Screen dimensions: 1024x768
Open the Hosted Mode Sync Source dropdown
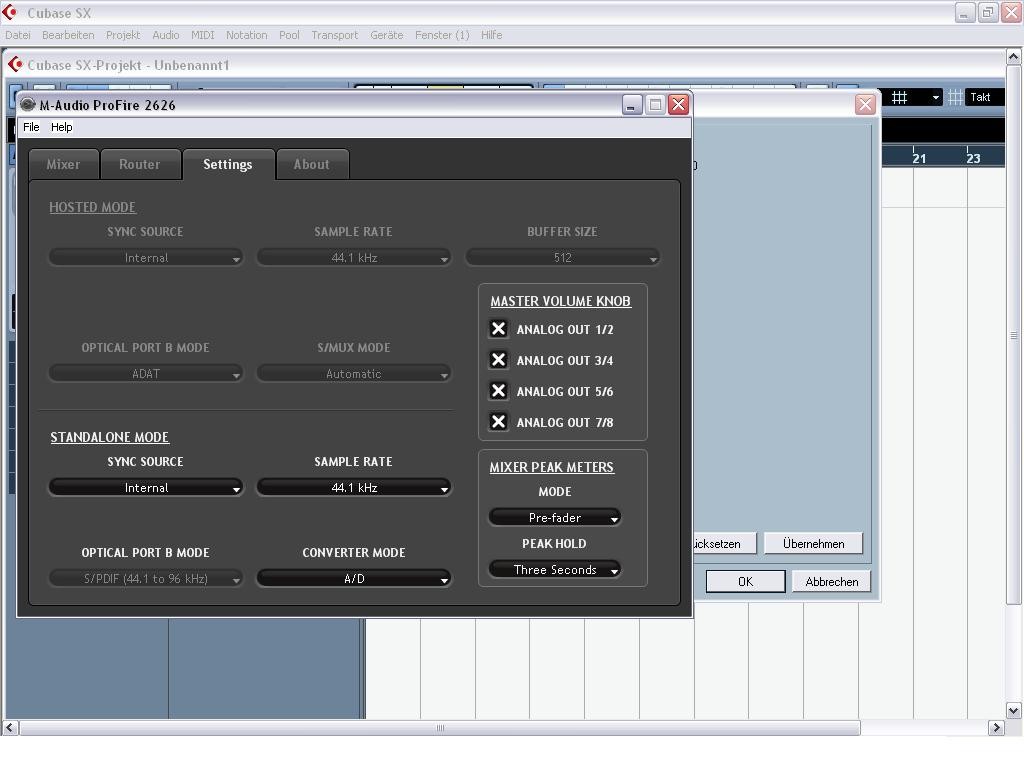point(146,257)
